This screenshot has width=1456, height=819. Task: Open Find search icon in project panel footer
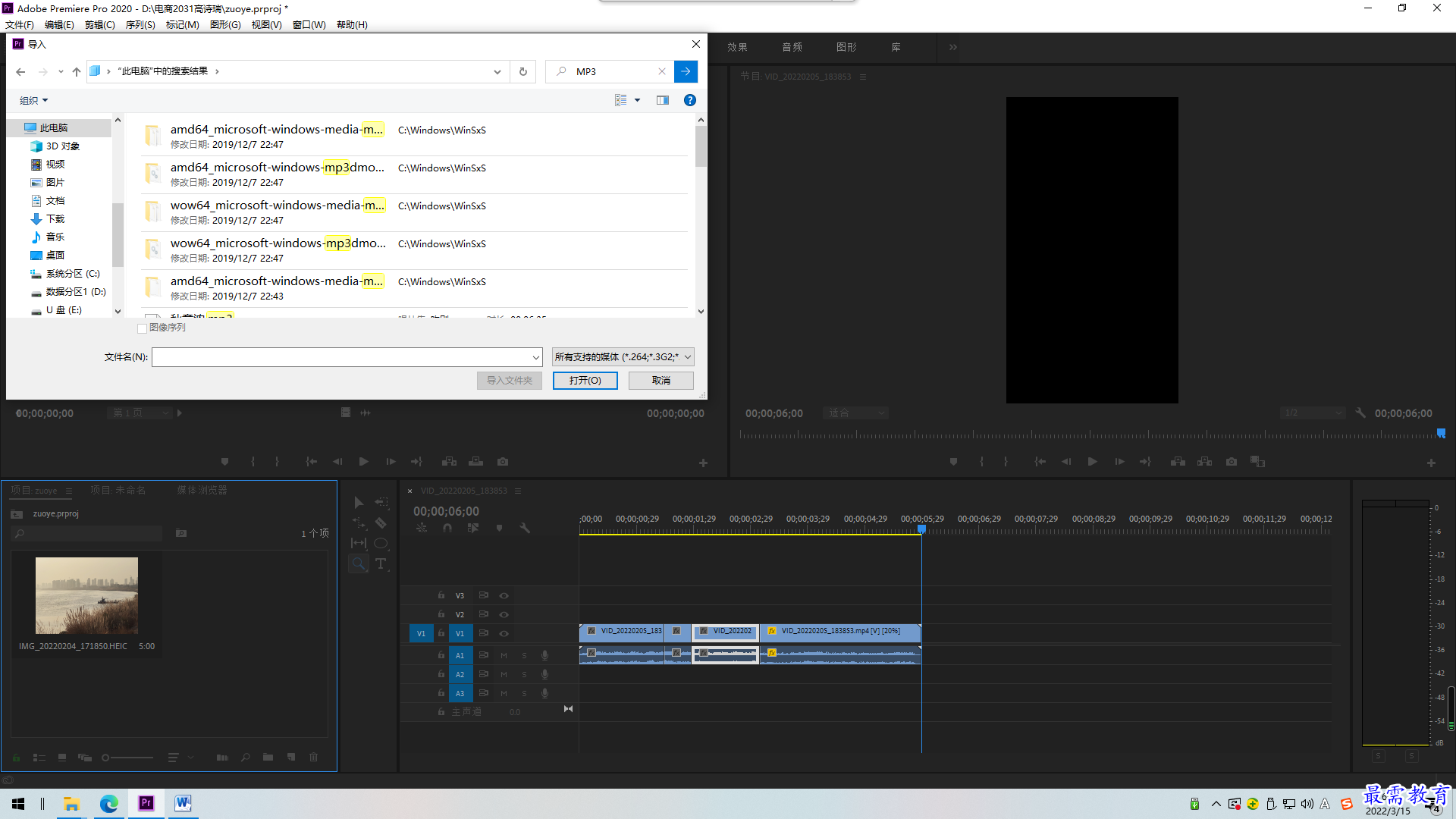click(246, 757)
